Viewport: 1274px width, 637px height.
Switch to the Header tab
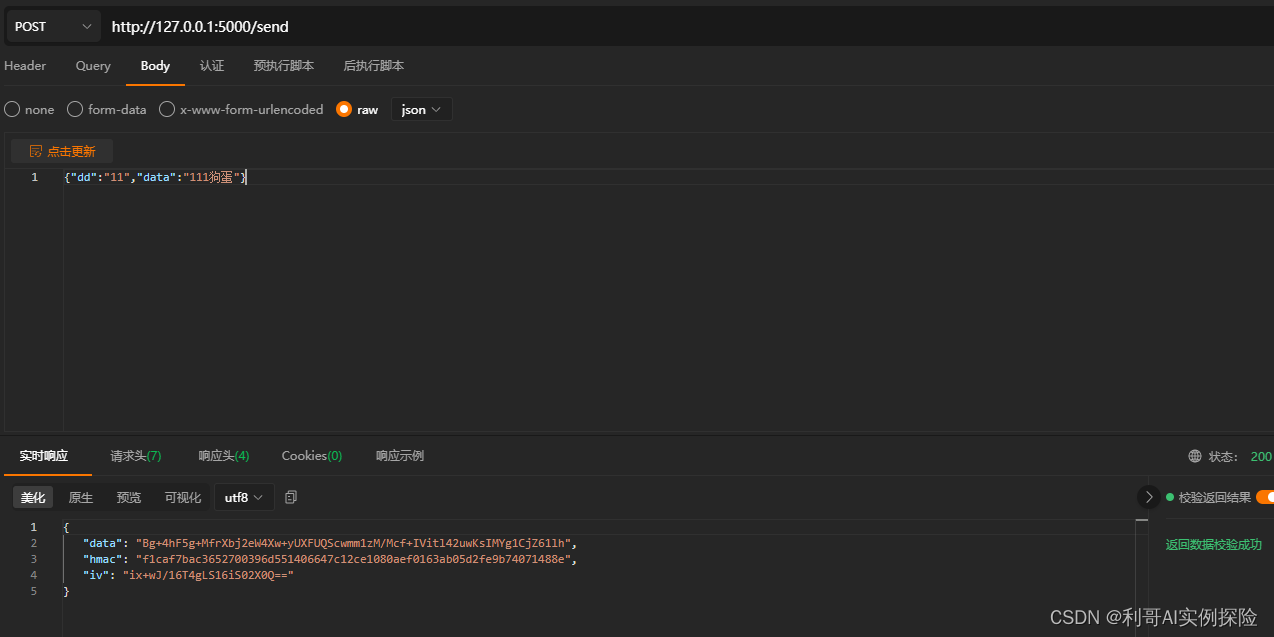[25, 66]
